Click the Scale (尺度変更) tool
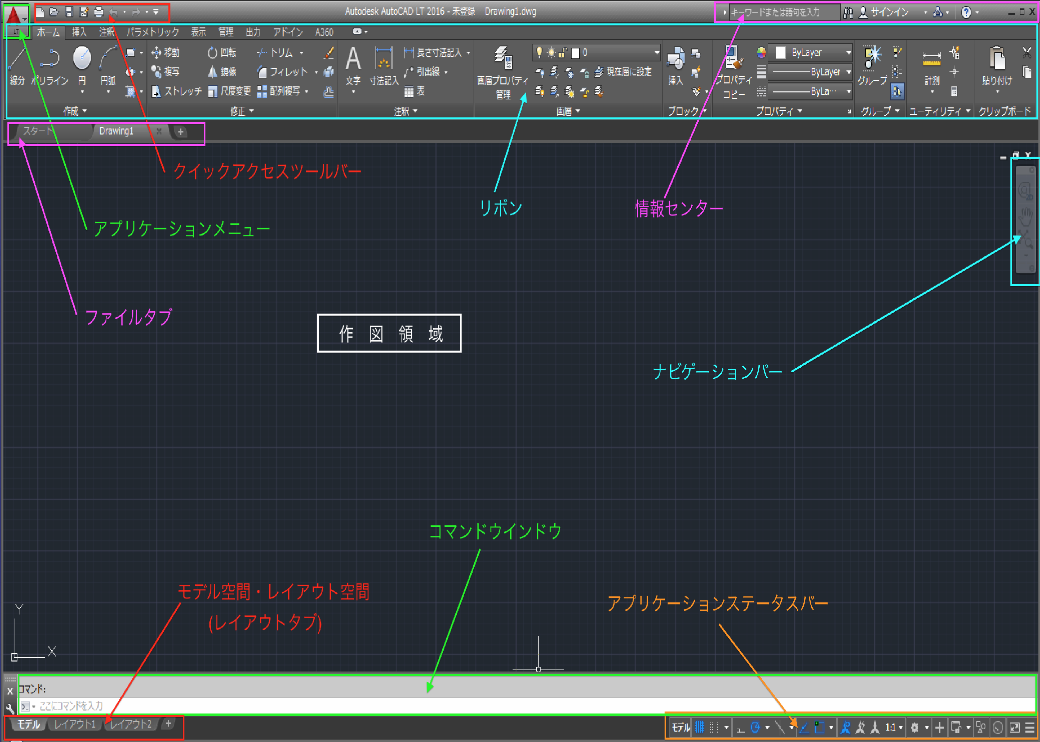1040x742 pixels. point(229,91)
